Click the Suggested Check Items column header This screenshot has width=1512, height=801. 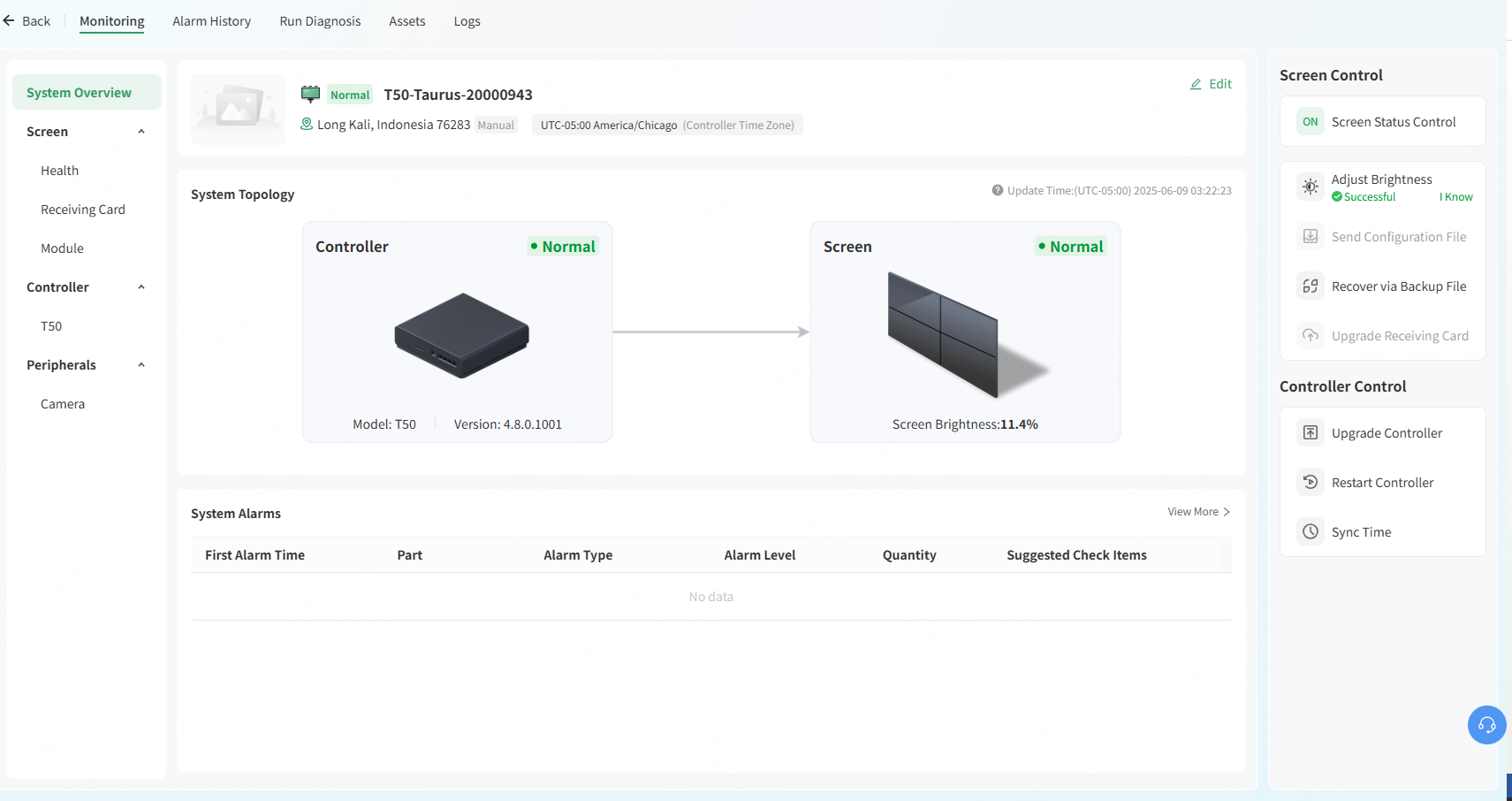point(1076,555)
